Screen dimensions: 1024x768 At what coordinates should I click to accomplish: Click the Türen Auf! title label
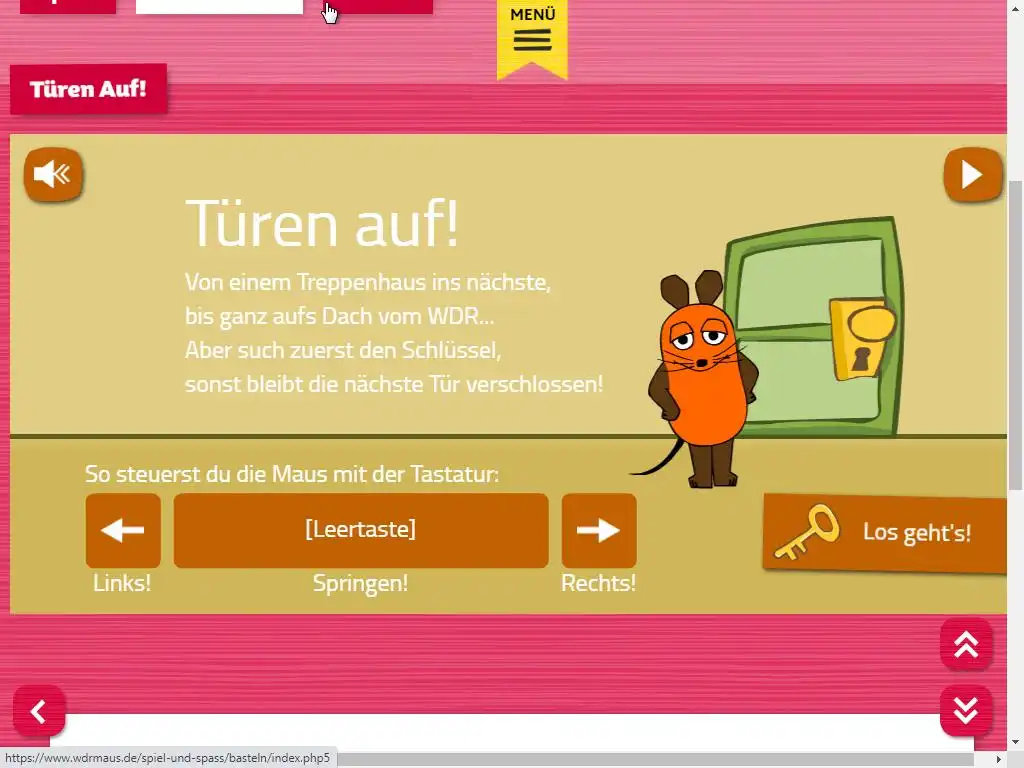pos(88,89)
